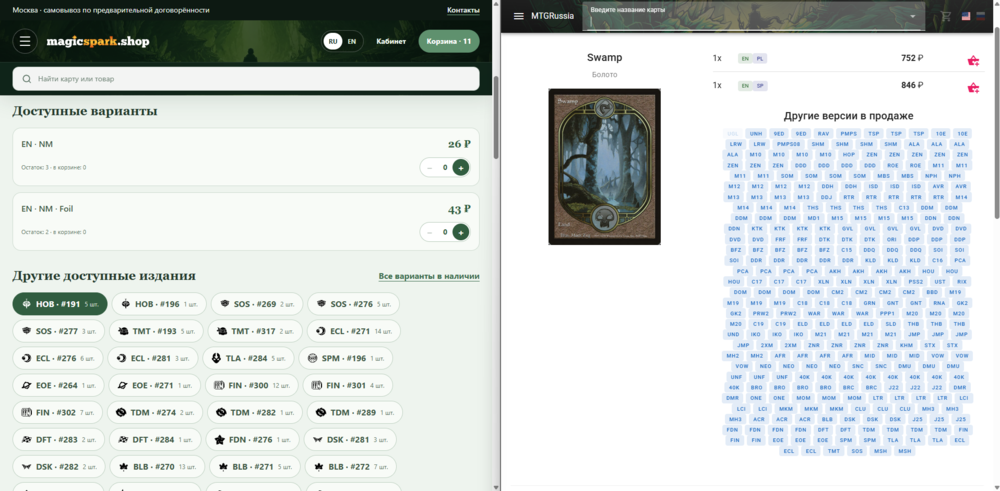Click the magicspark card search field
The height and width of the screenshot is (491, 1000).
point(246,79)
